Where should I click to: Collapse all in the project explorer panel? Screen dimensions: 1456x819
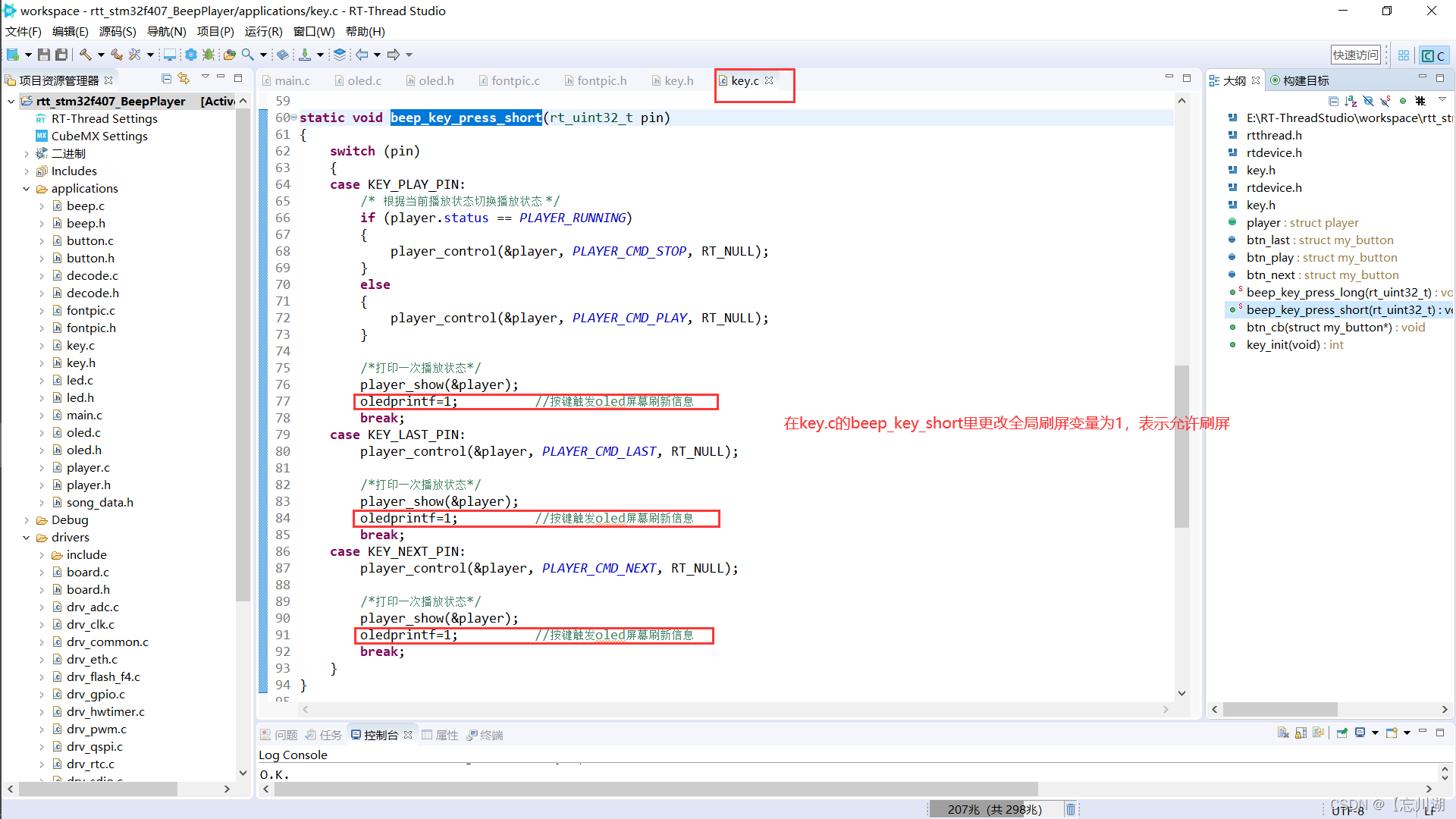166,78
